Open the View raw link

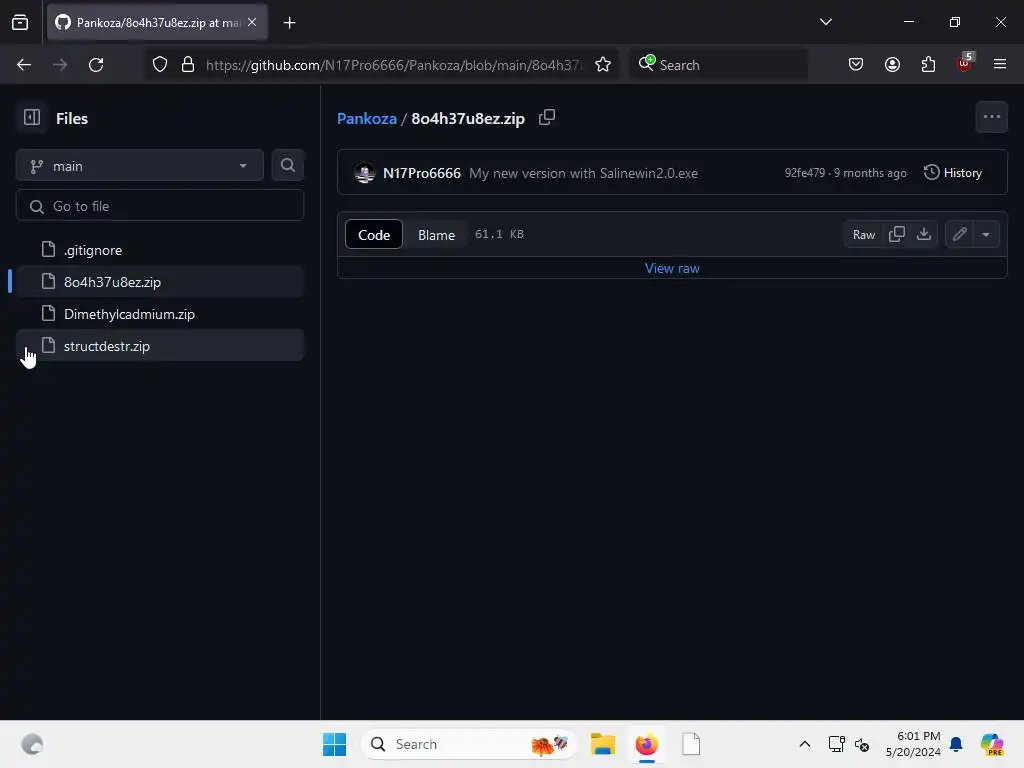672,268
